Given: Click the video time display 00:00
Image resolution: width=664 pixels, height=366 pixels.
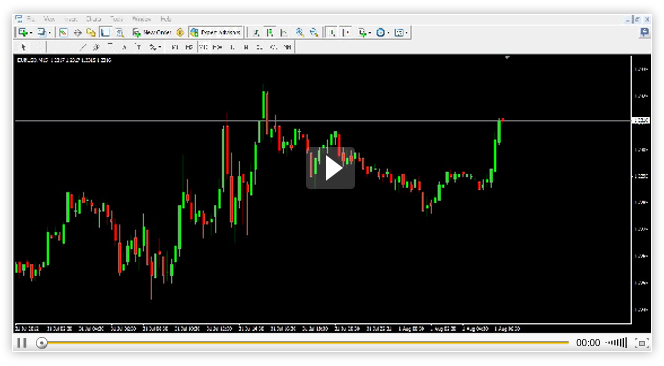Looking at the screenshot, I should pyautogui.click(x=588, y=343).
